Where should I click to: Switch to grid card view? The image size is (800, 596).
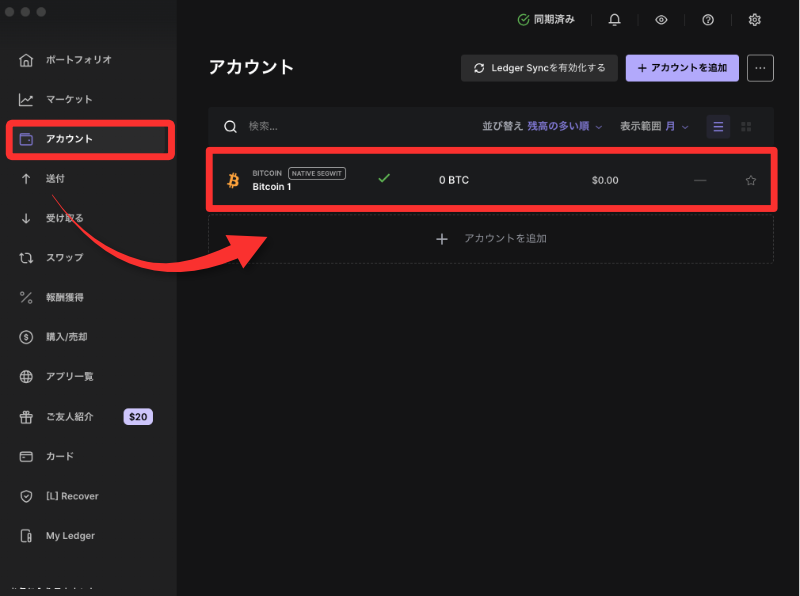pyautogui.click(x=746, y=127)
